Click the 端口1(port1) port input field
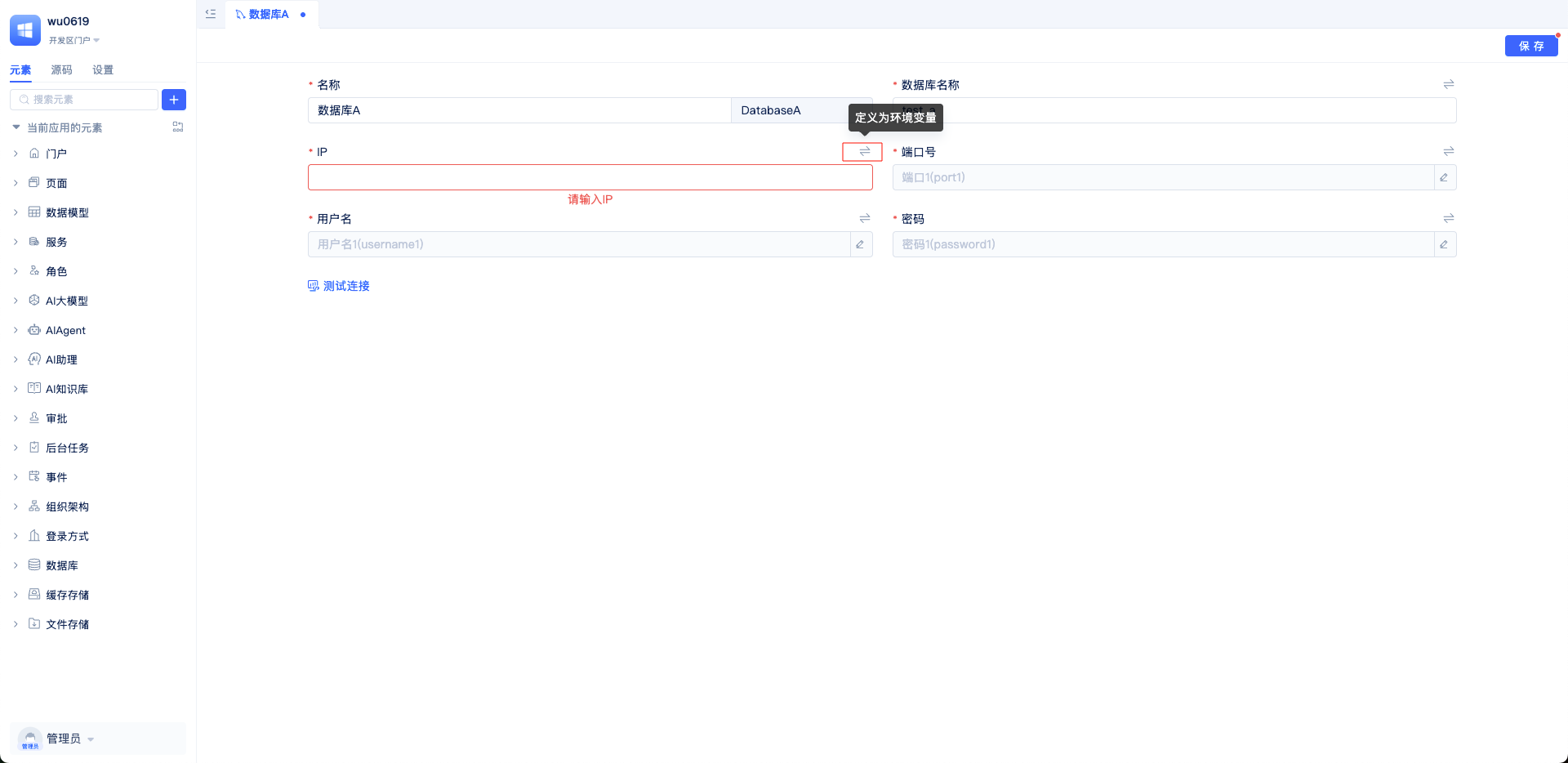Screen dimensions: 1568x763 [1163, 177]
